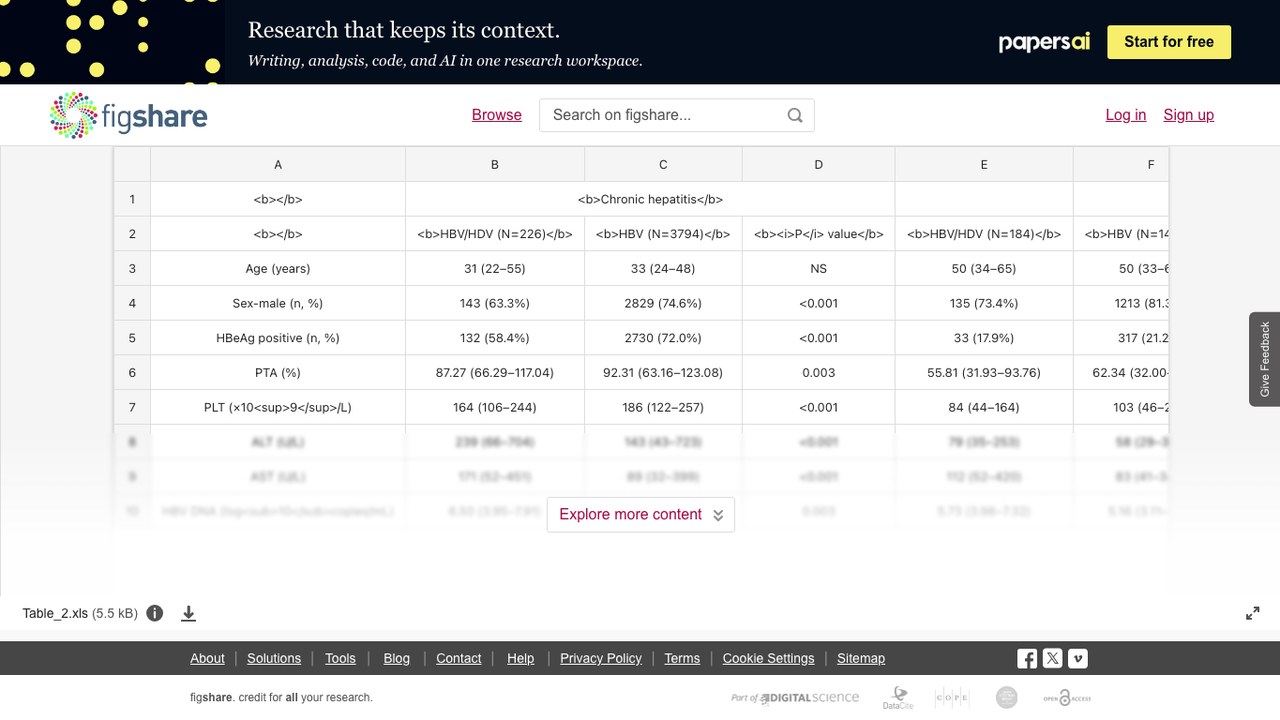
Task: Open Help footer link
Action: (x=521, y=658)
